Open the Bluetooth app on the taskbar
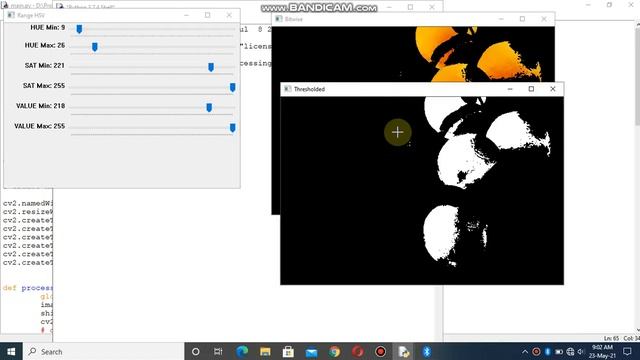 point(427,351)
